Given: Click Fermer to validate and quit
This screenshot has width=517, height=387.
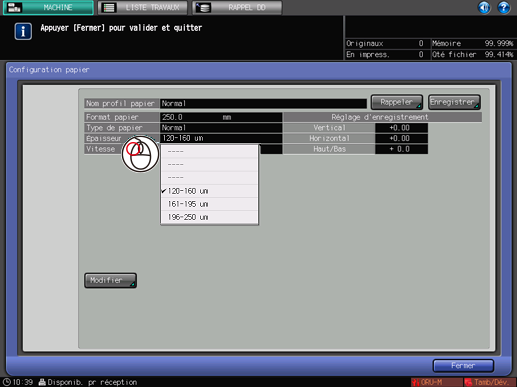Looking at the screenshot, I should click(x=463, y=366).
